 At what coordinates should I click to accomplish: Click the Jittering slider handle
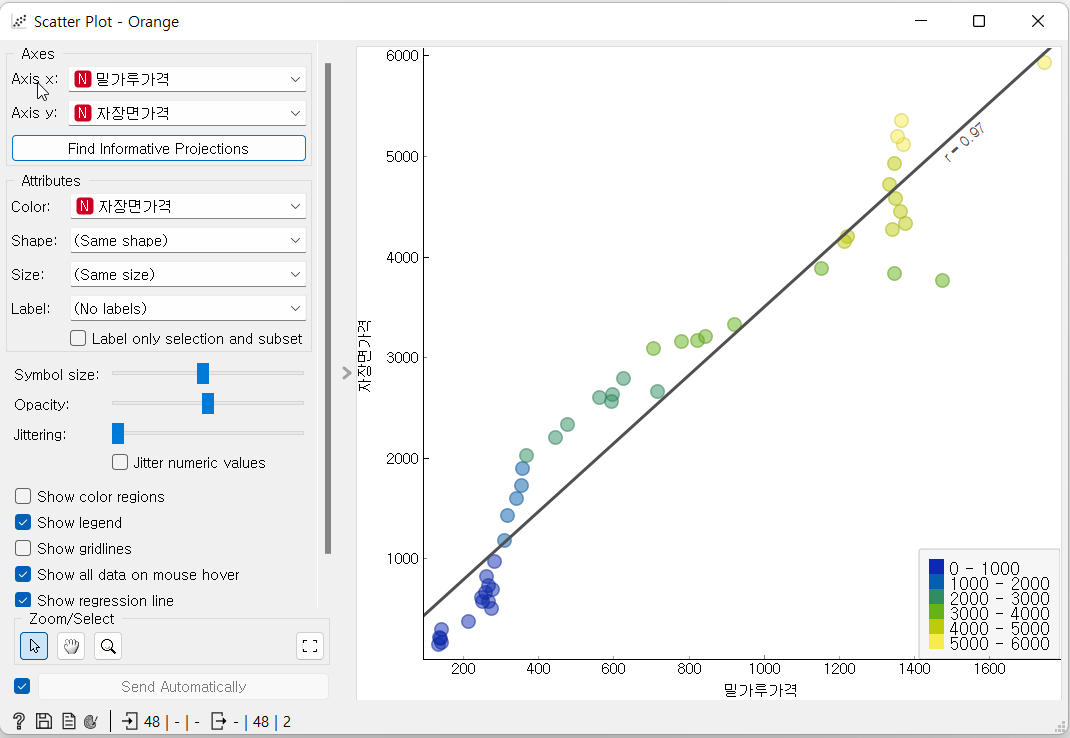coord(118,434)
